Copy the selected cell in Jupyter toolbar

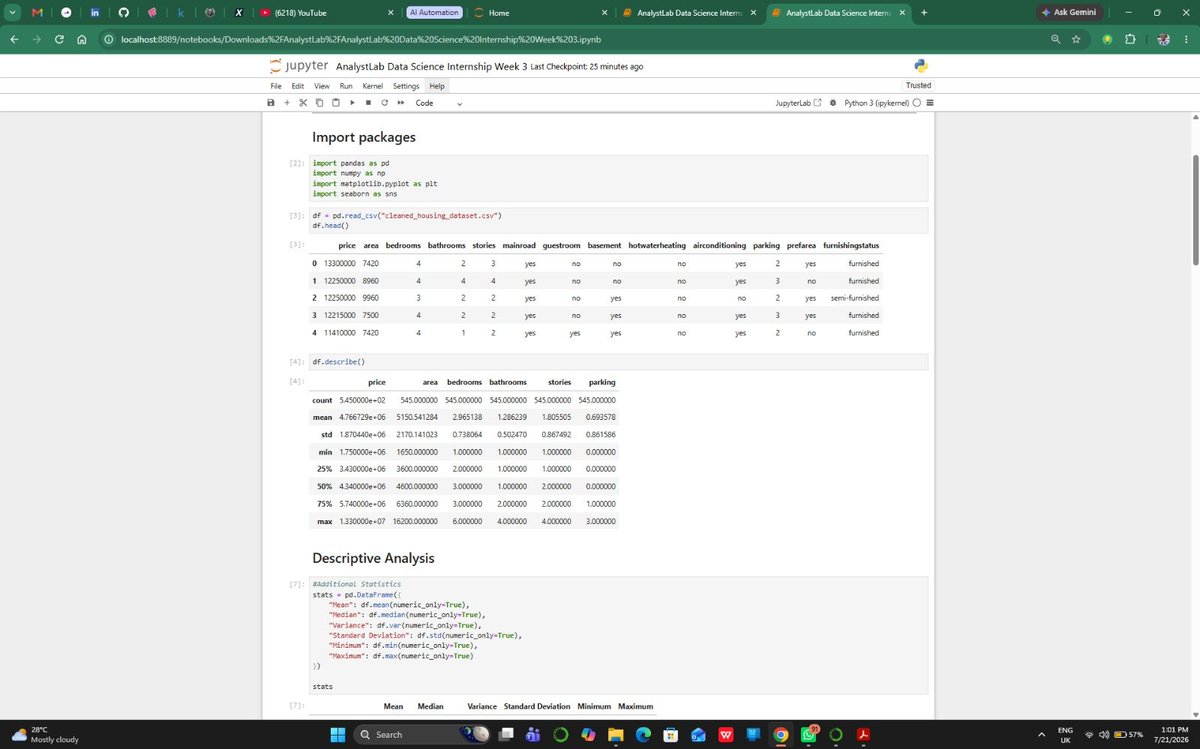(319, 103)
